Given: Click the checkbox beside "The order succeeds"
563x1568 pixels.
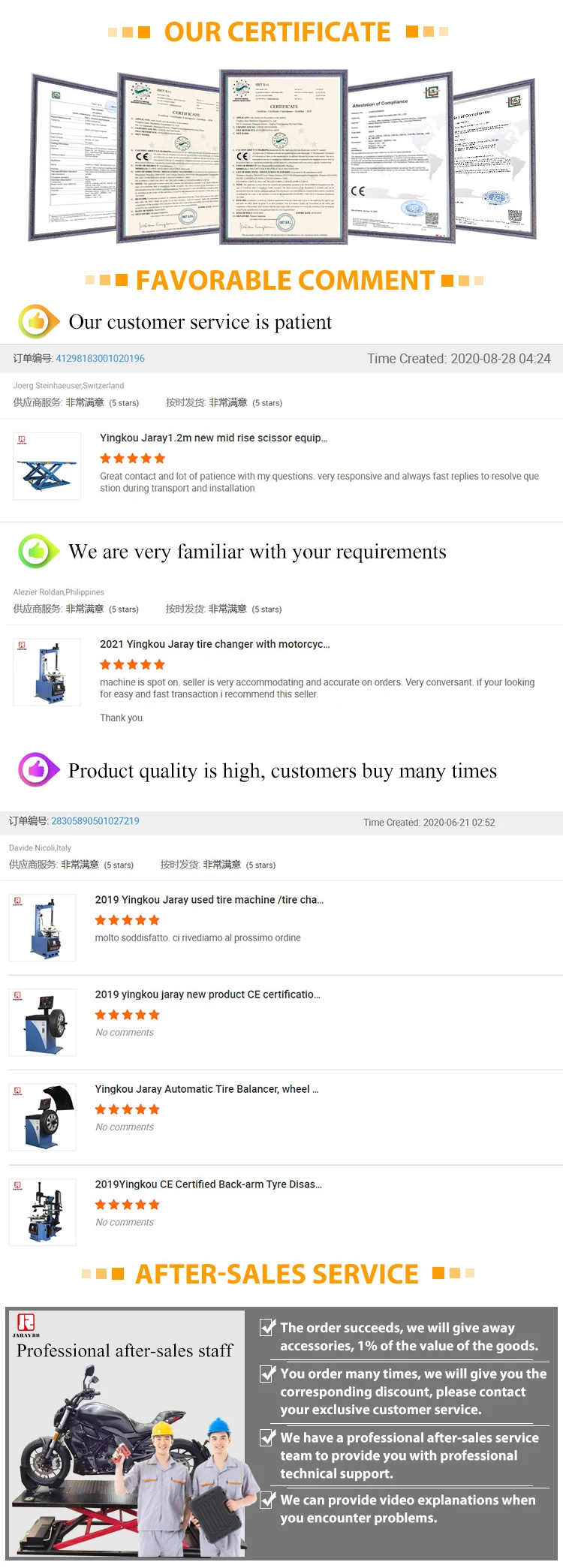Looking at the screenshot, I should click(x=267, y=1327).
